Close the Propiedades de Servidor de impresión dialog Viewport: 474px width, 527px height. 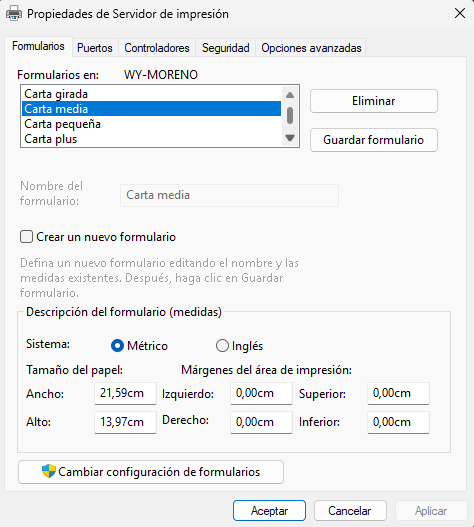[x=460, y=13]
